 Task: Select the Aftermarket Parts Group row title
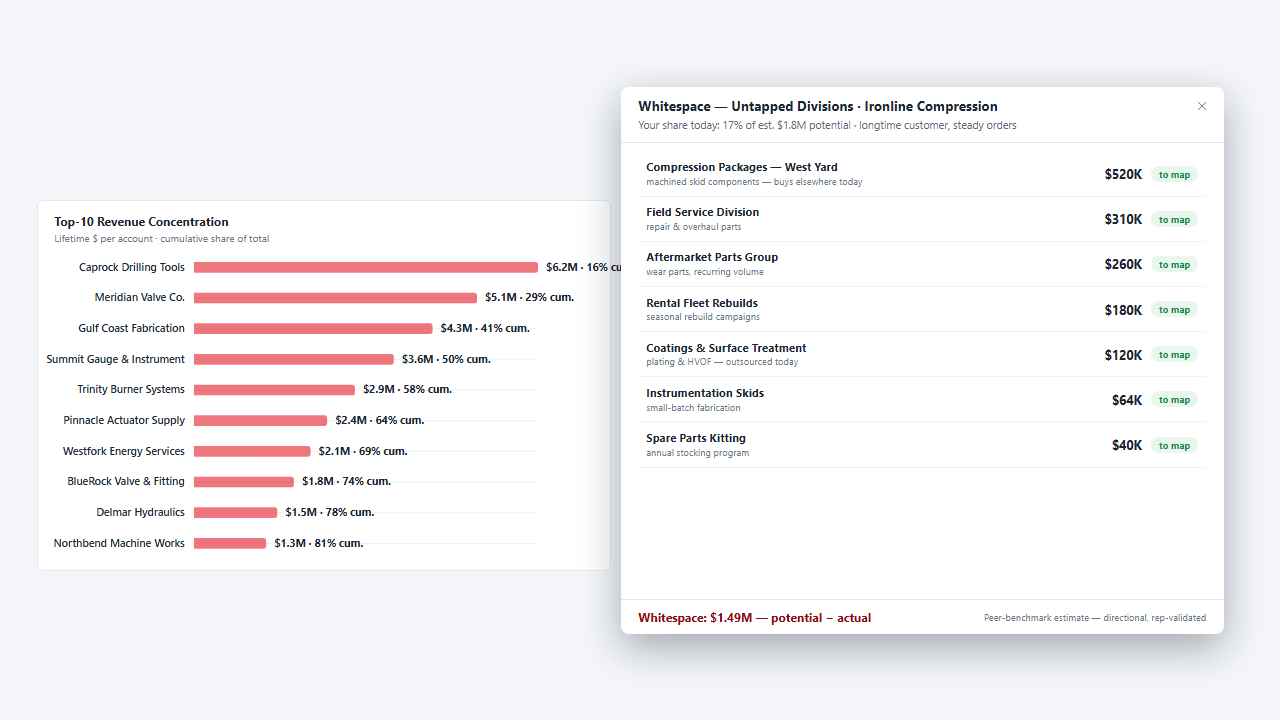pos(712,257)
